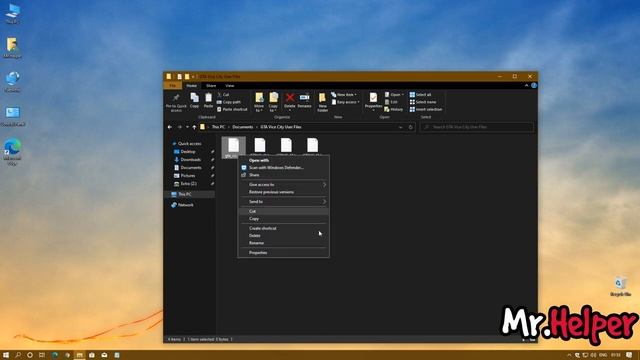Open Desktop in navigation pane
This screenshot has height=360, width=640.
tap(188, 151)
